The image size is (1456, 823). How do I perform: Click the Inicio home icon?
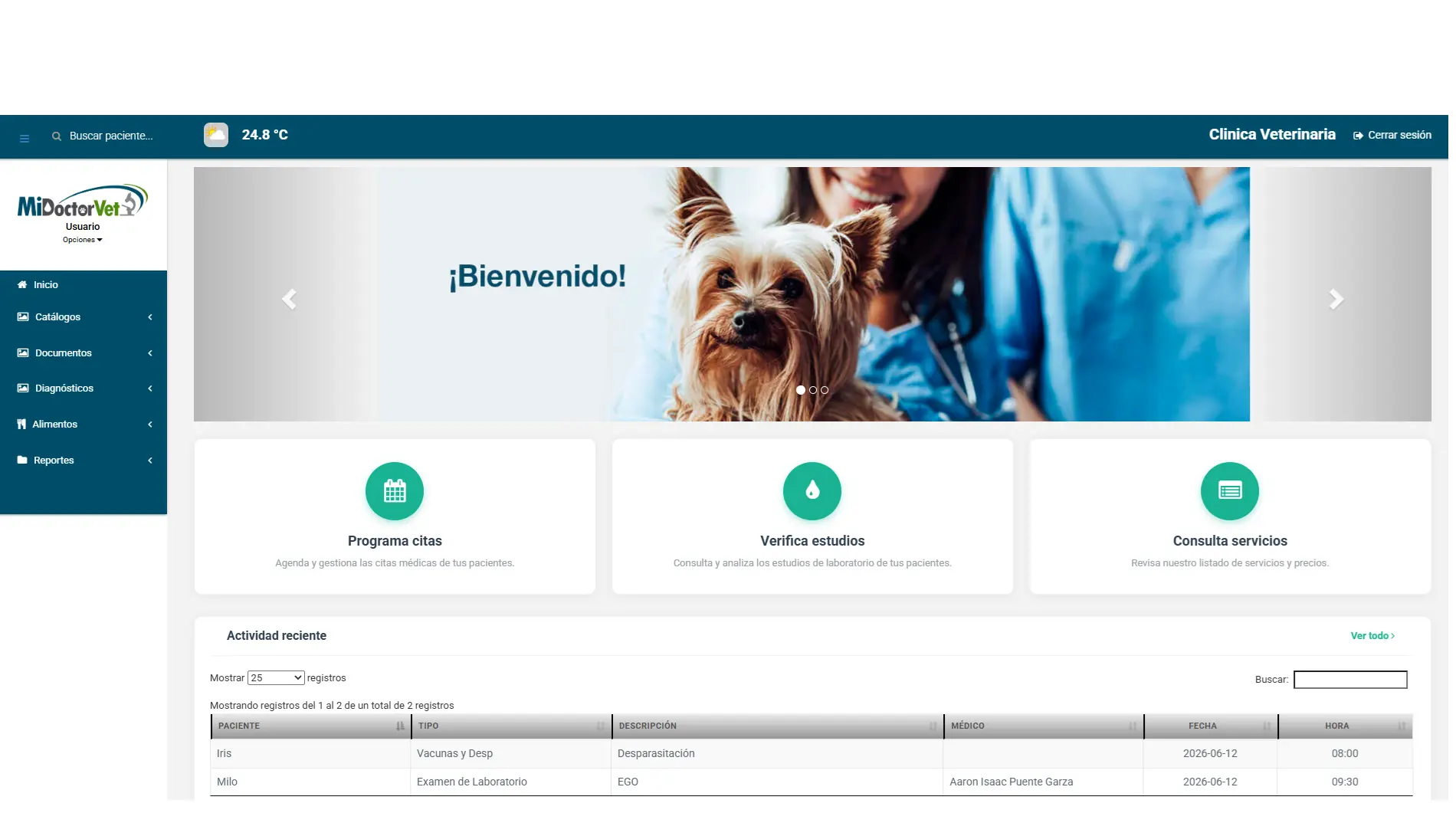point(22,284)
